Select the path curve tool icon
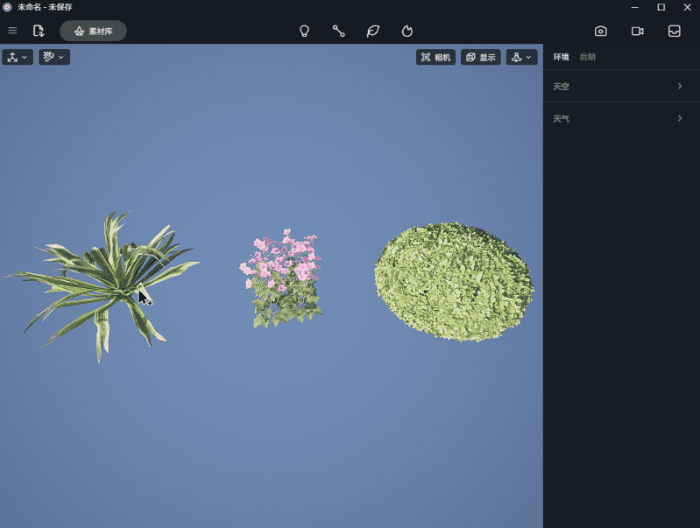The height and width of the screenshot is (528, 700). (x=339, y=31)
